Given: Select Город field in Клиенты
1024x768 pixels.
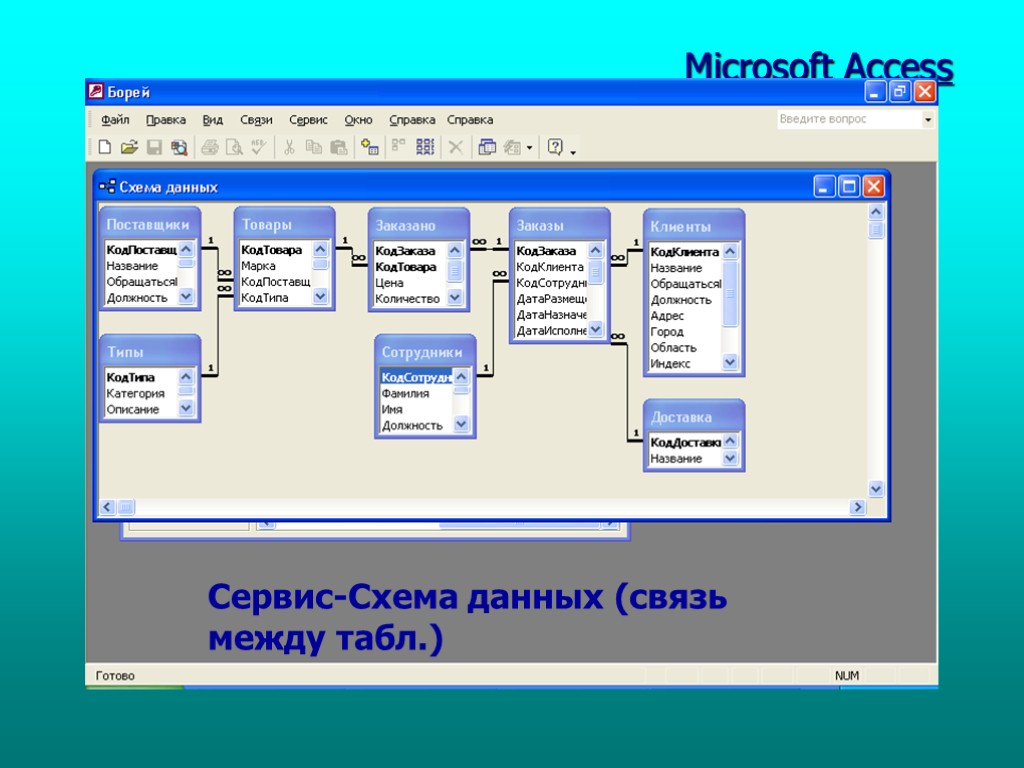Looking at the screenshot, I should 667,332.
